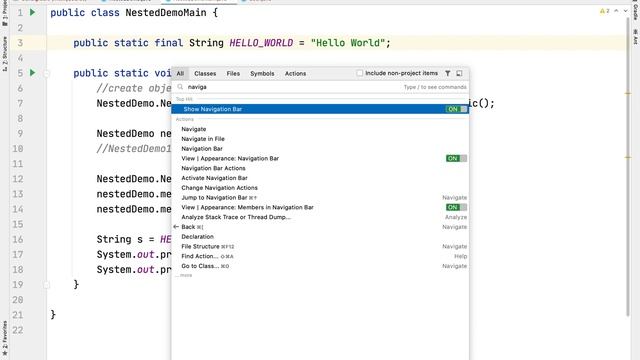This screenshot has height=360, width=640.
Task: Click line number 16 in the gutter
Action: pos(18,240)
